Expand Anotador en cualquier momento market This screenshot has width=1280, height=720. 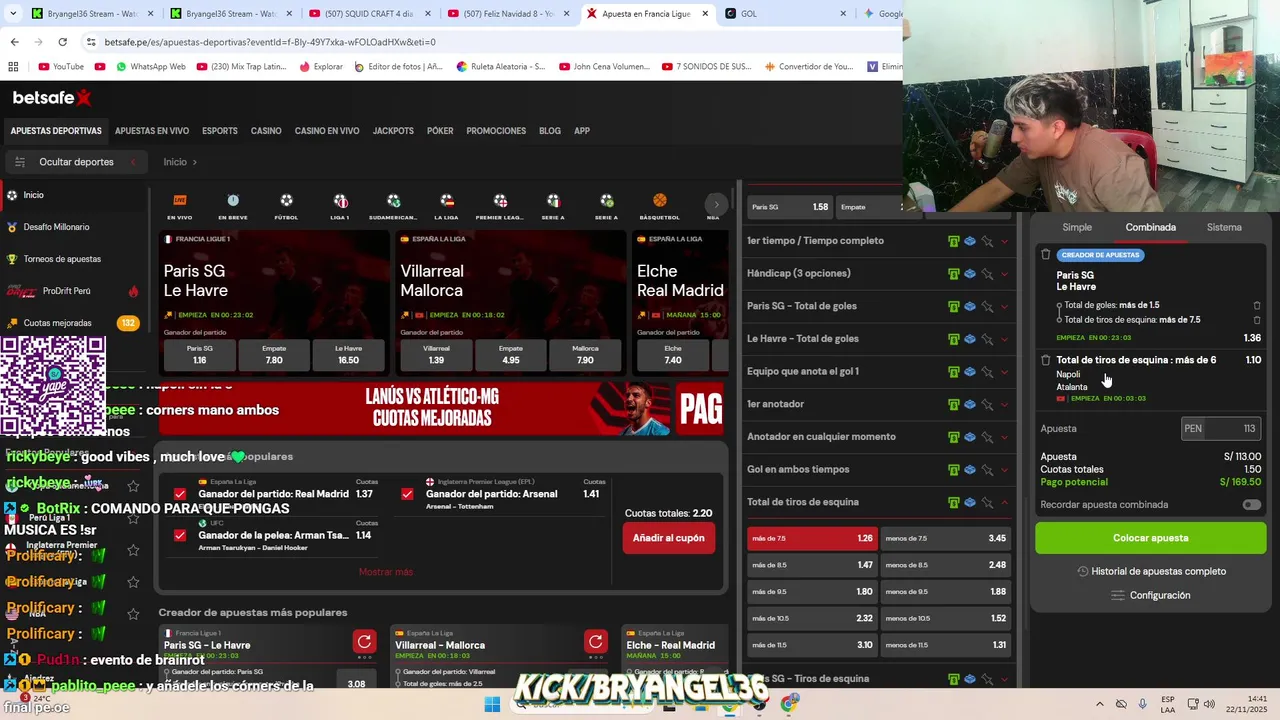tap(1004, 437)
